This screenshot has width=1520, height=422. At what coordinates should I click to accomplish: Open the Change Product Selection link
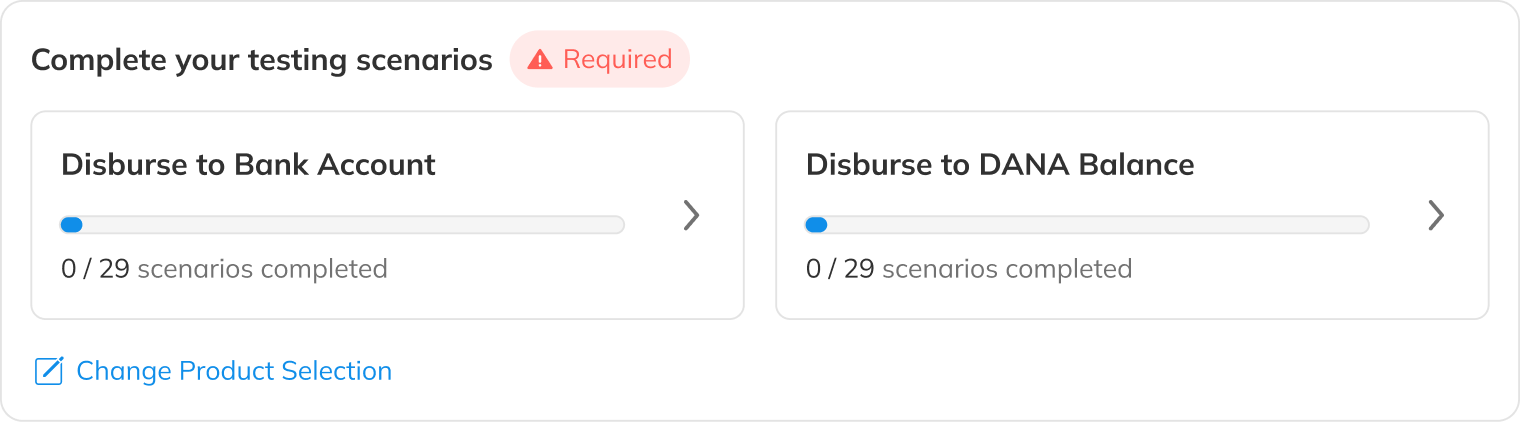point(233,371)
